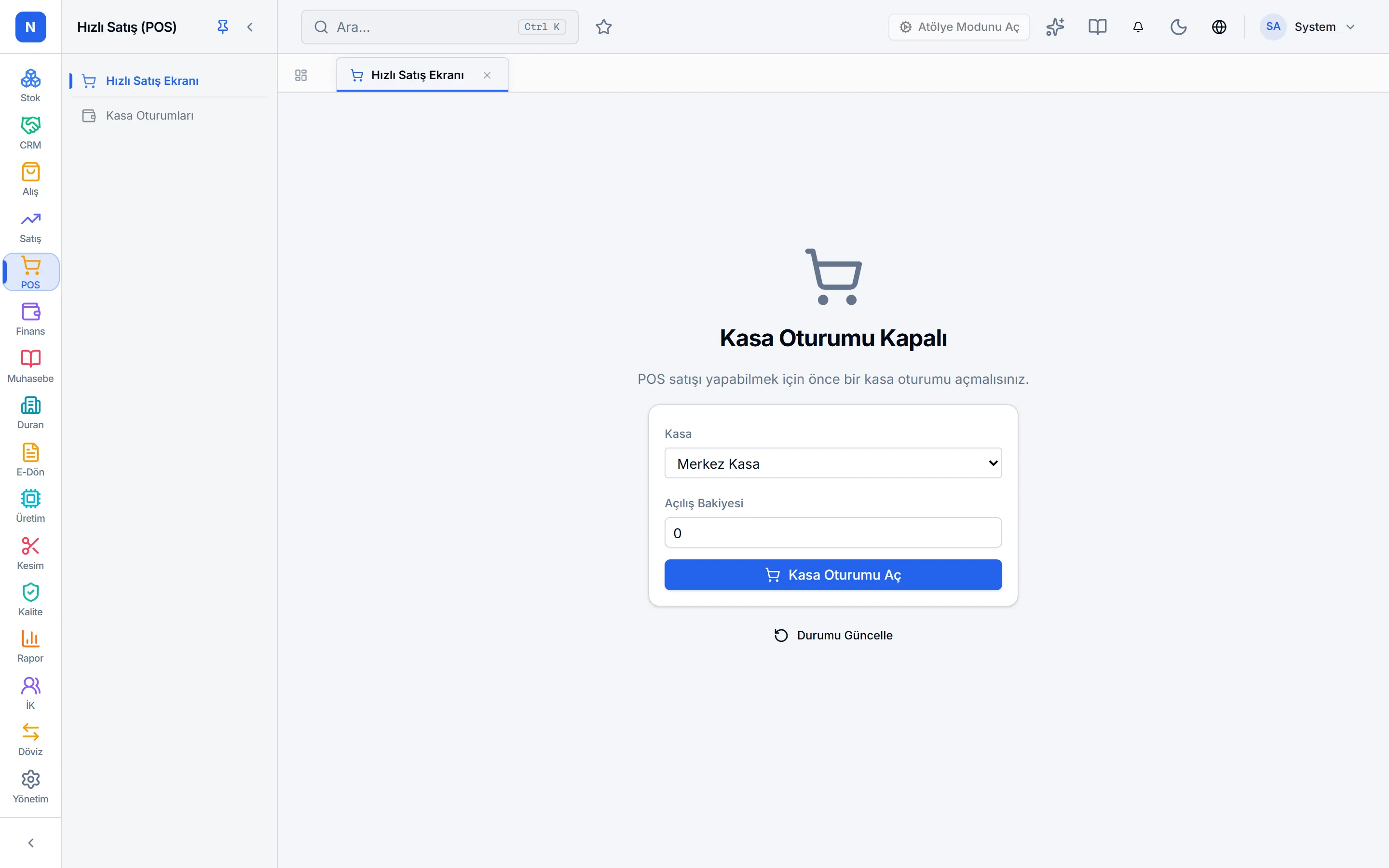Open the Yönetim administration module

pyautogui.click(x=30, y=787)
